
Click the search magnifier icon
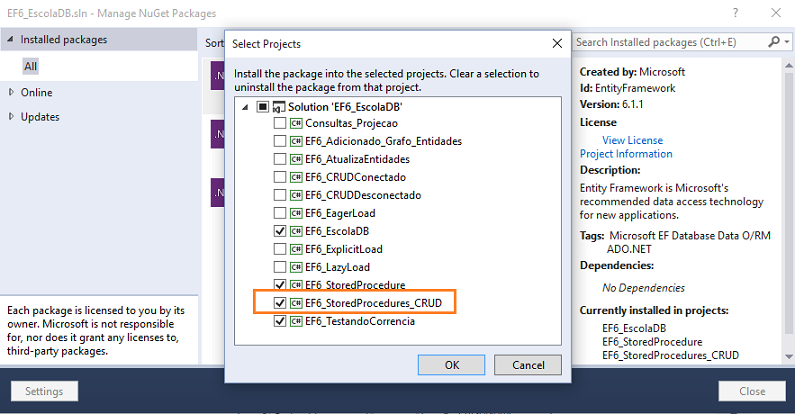(x=774, y=42)
